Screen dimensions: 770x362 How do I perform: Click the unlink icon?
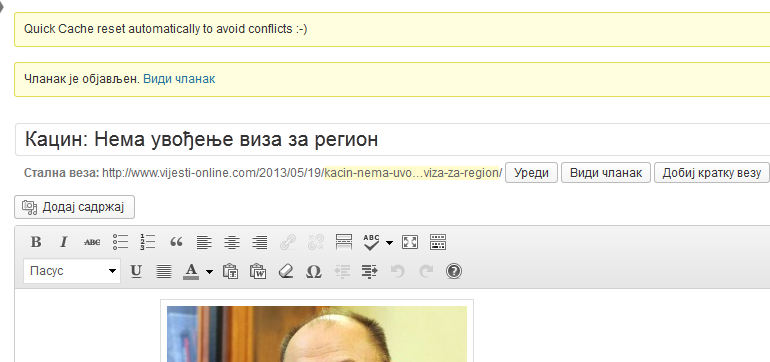point(316,242)
